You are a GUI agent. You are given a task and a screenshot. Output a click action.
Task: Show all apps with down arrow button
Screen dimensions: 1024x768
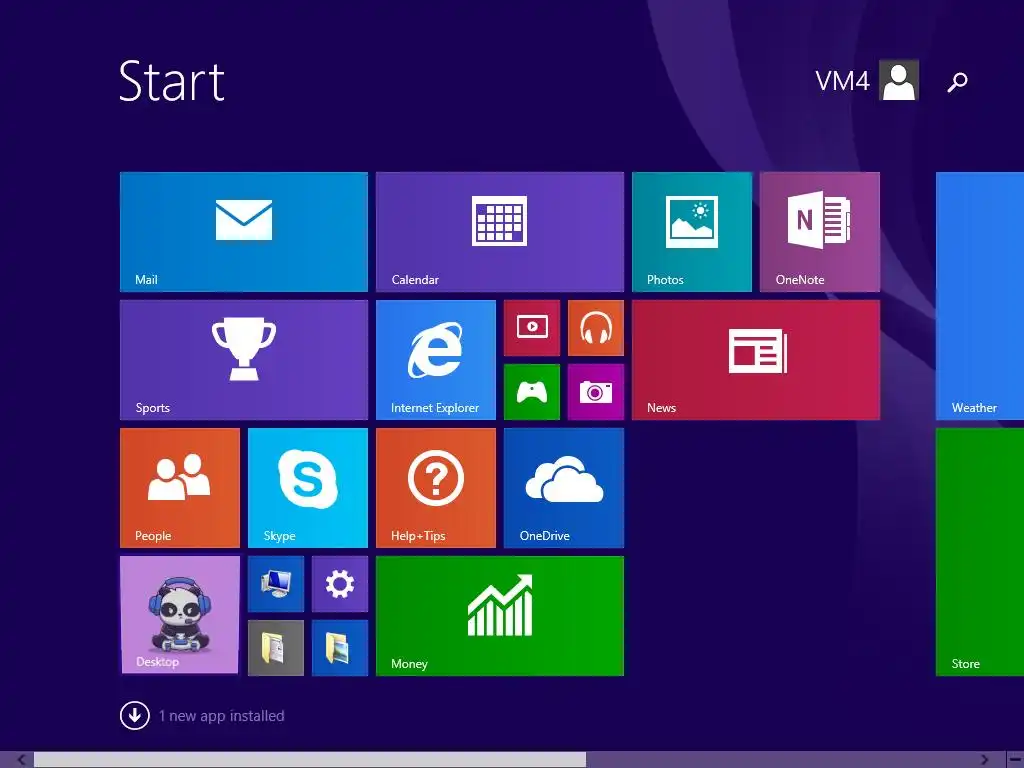pos(135,716)
